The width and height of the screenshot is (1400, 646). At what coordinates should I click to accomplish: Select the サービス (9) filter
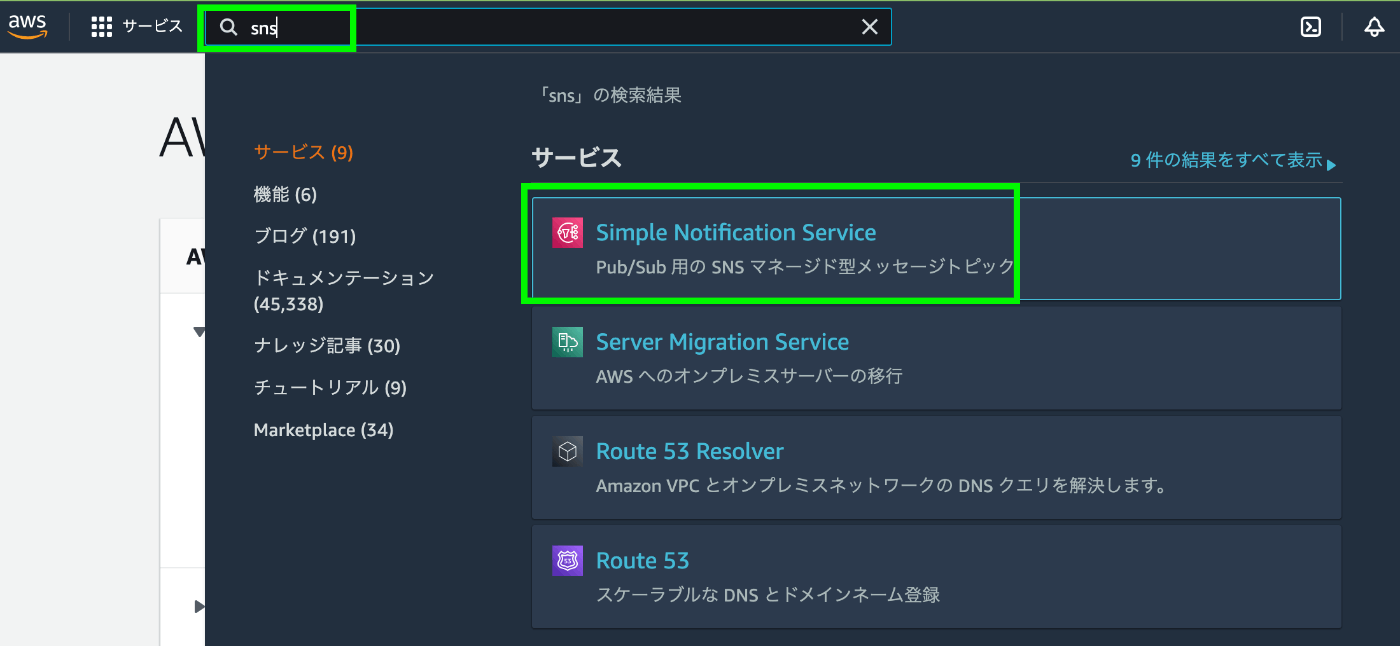tap(303, 152)
